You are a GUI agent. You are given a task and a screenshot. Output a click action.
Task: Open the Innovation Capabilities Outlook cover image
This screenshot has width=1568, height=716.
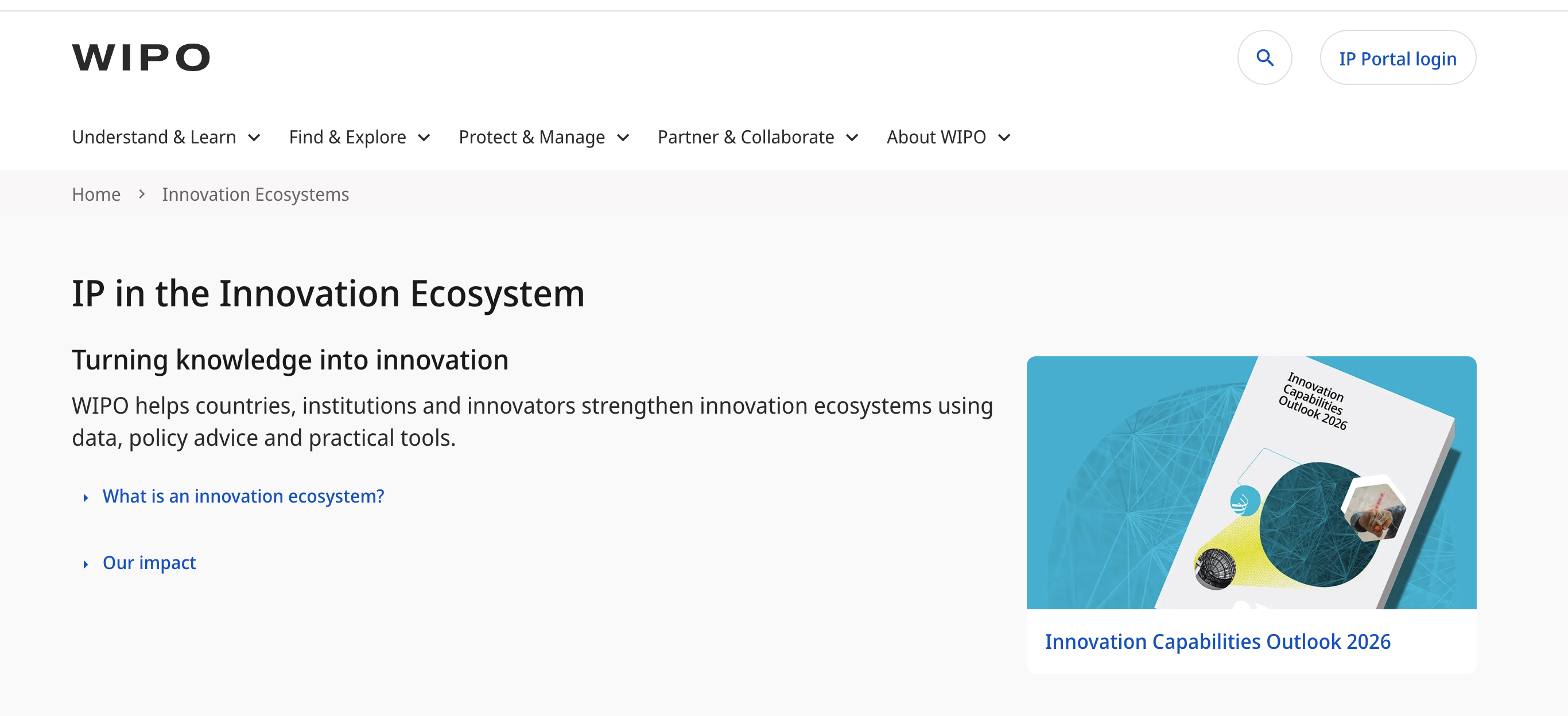coord(1252,483)
